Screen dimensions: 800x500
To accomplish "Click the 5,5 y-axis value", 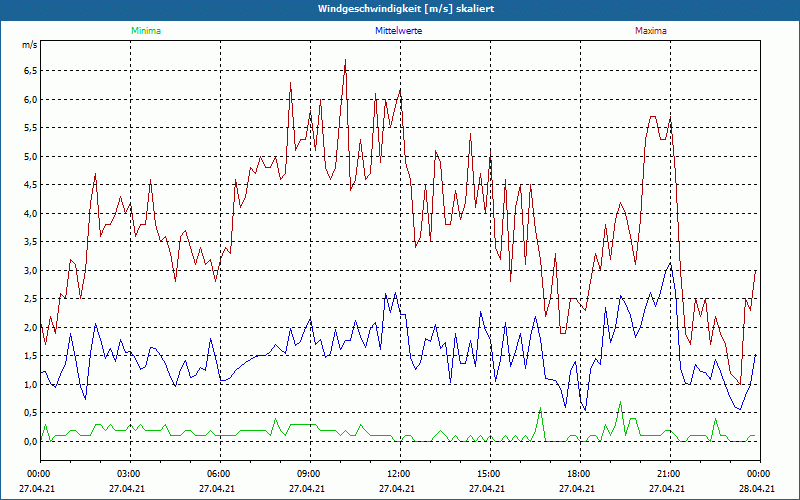I will [x=31, y=128].
